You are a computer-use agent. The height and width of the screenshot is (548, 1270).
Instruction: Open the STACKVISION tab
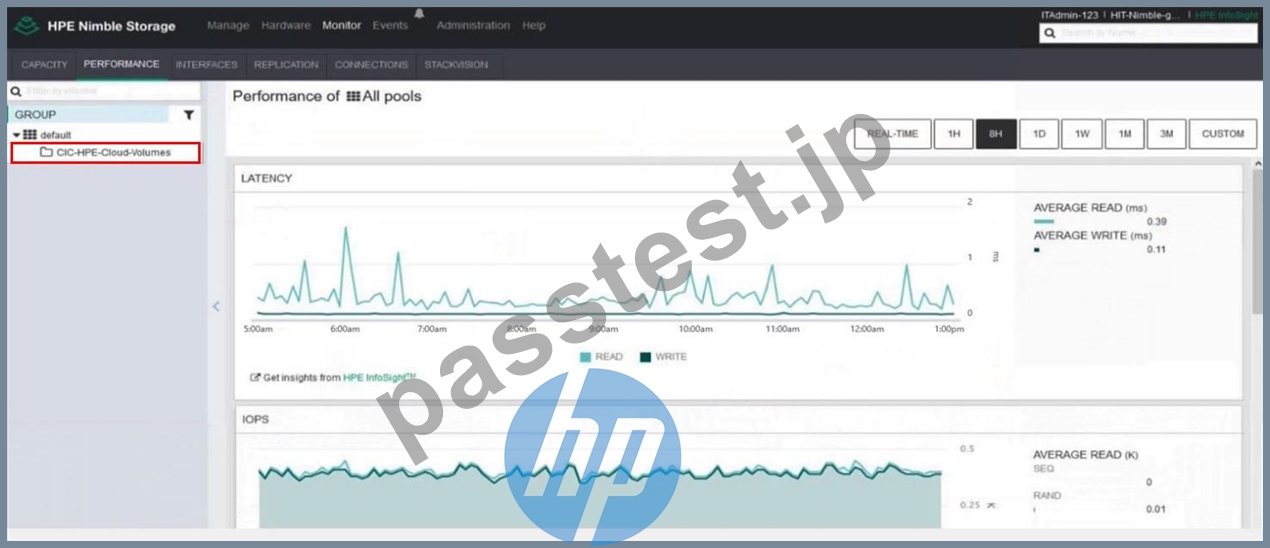pos(456,65)
